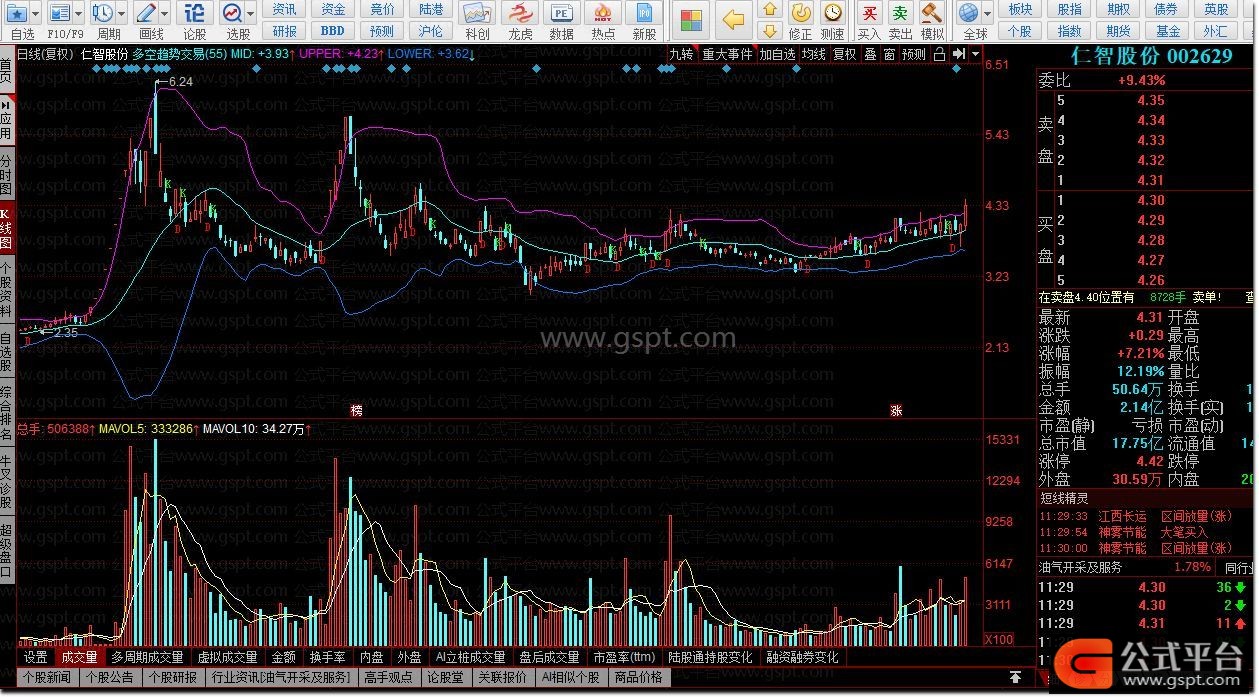Expand the chart toolbar dropdown triangle
This screenshot has width=1259, height=697.
click(x=976, y=55)
